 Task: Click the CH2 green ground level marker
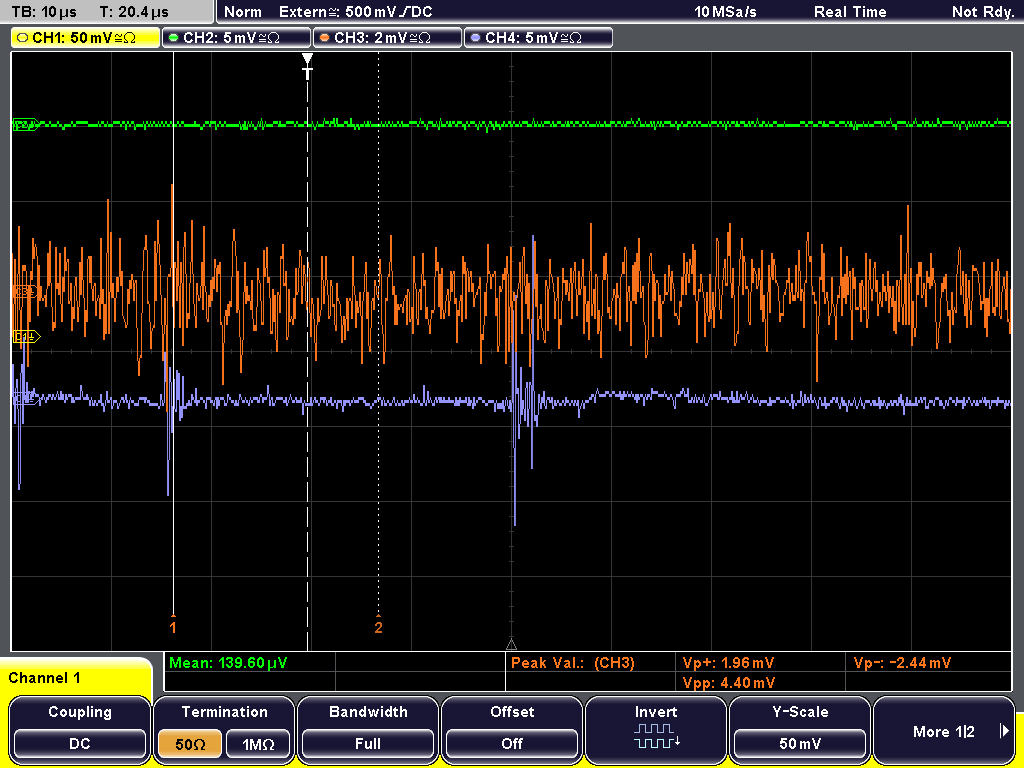coord(25,125)
